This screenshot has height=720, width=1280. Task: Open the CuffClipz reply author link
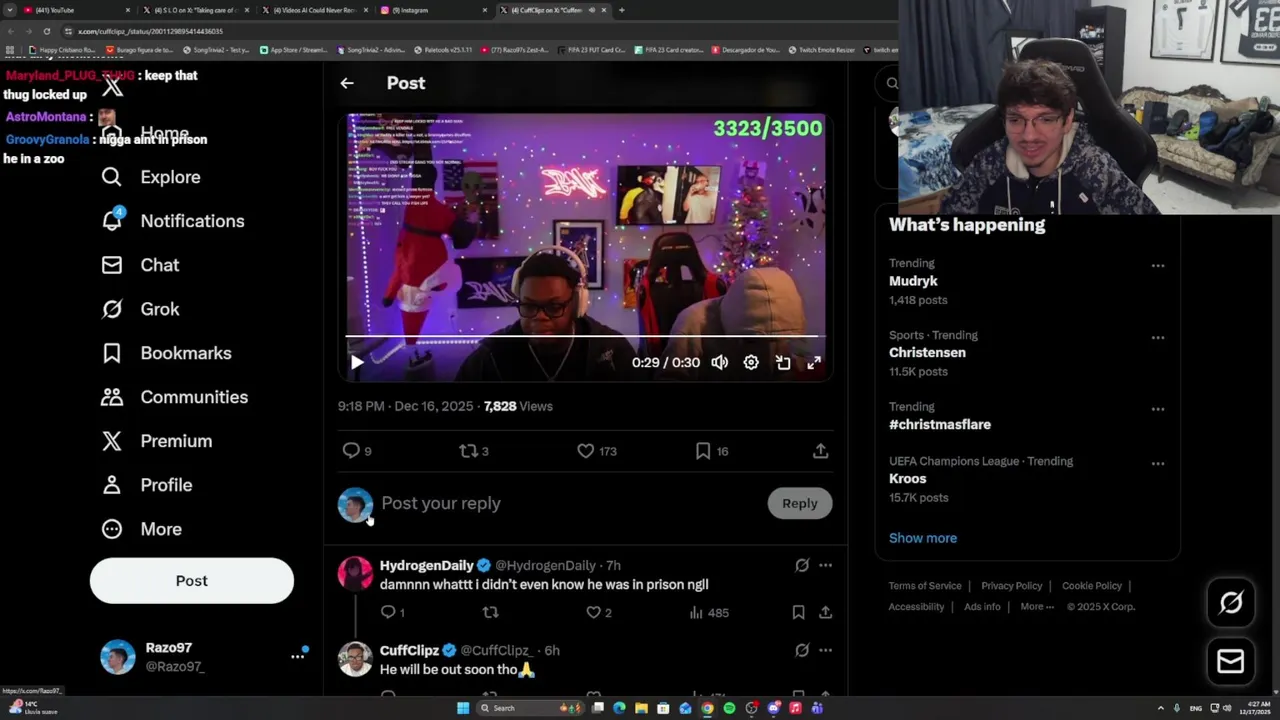[410, 650]
